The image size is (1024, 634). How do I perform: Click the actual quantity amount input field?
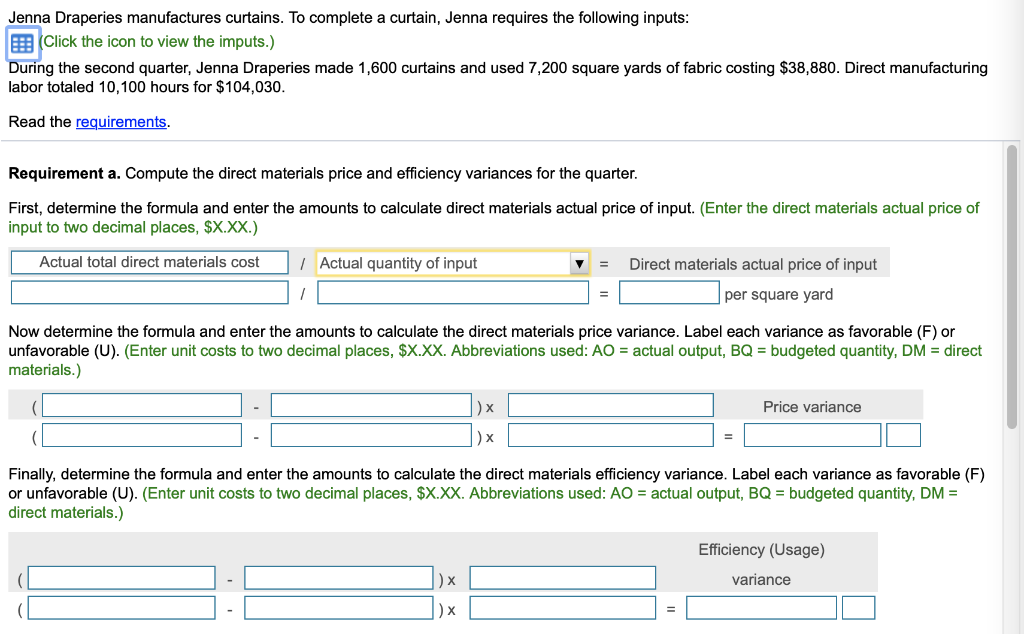click(452, 293)
